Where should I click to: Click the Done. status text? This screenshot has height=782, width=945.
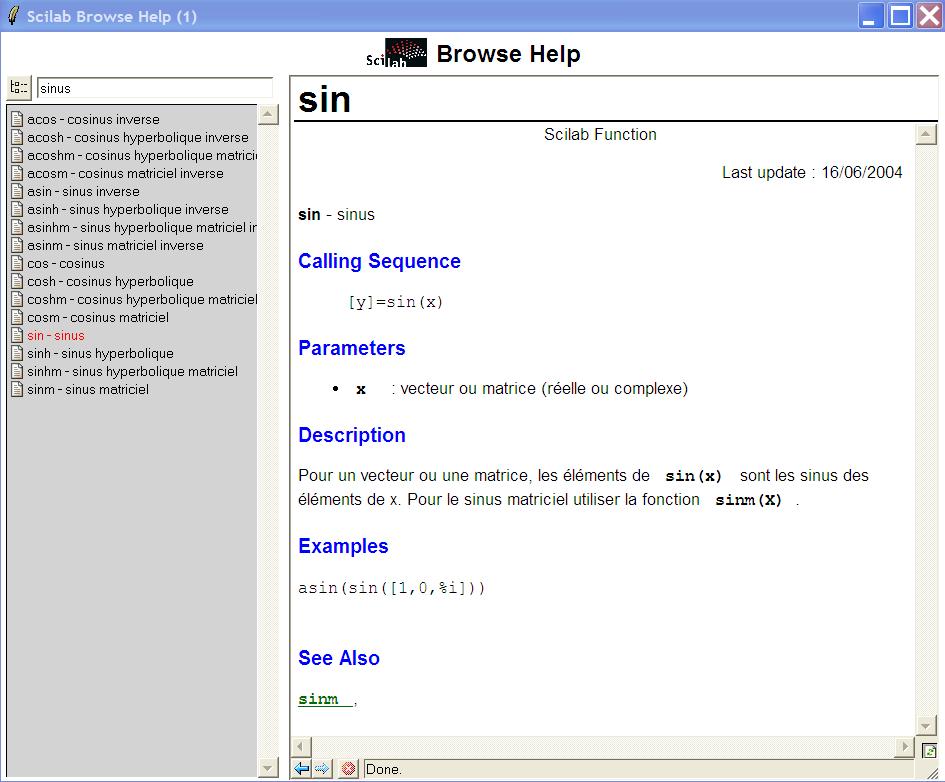click(x=383, y=769)
